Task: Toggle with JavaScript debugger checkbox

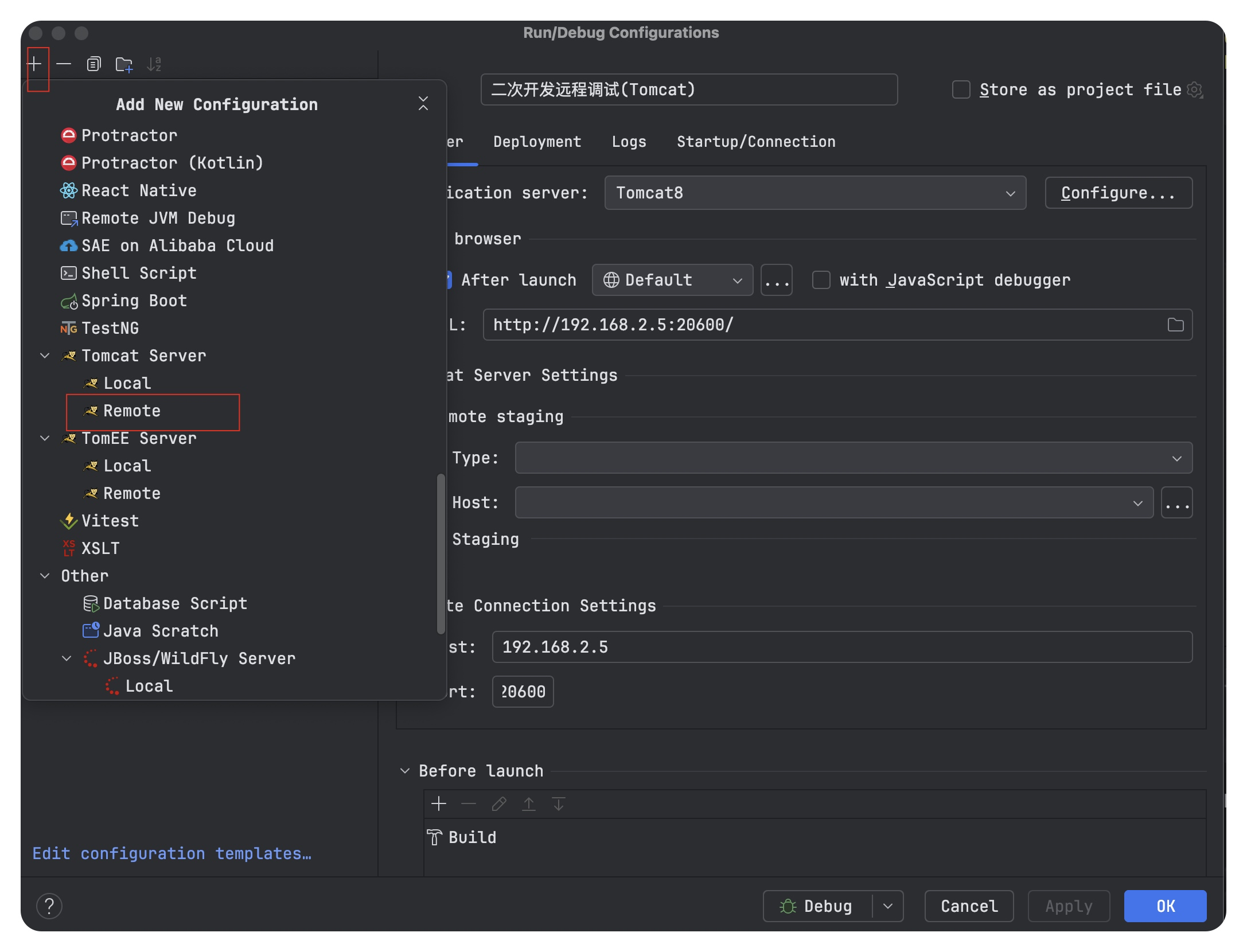Action: click(x=821, y=280)
